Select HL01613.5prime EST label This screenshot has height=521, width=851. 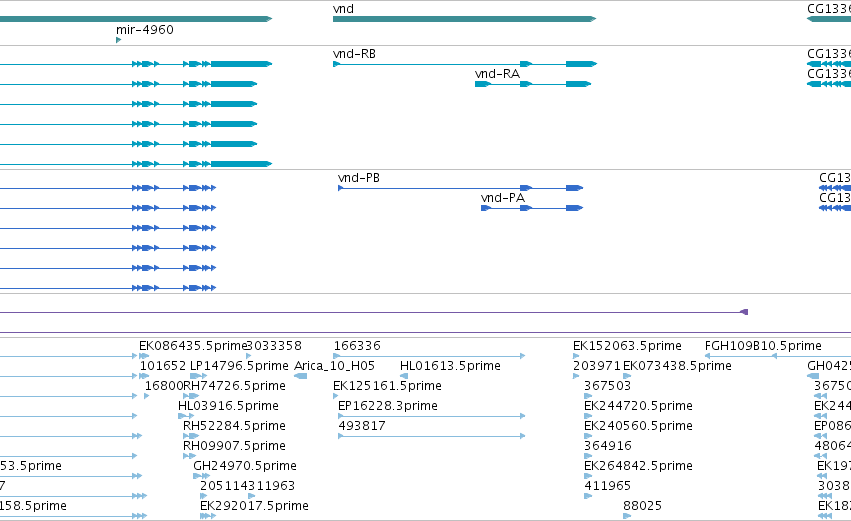[450, 366]
